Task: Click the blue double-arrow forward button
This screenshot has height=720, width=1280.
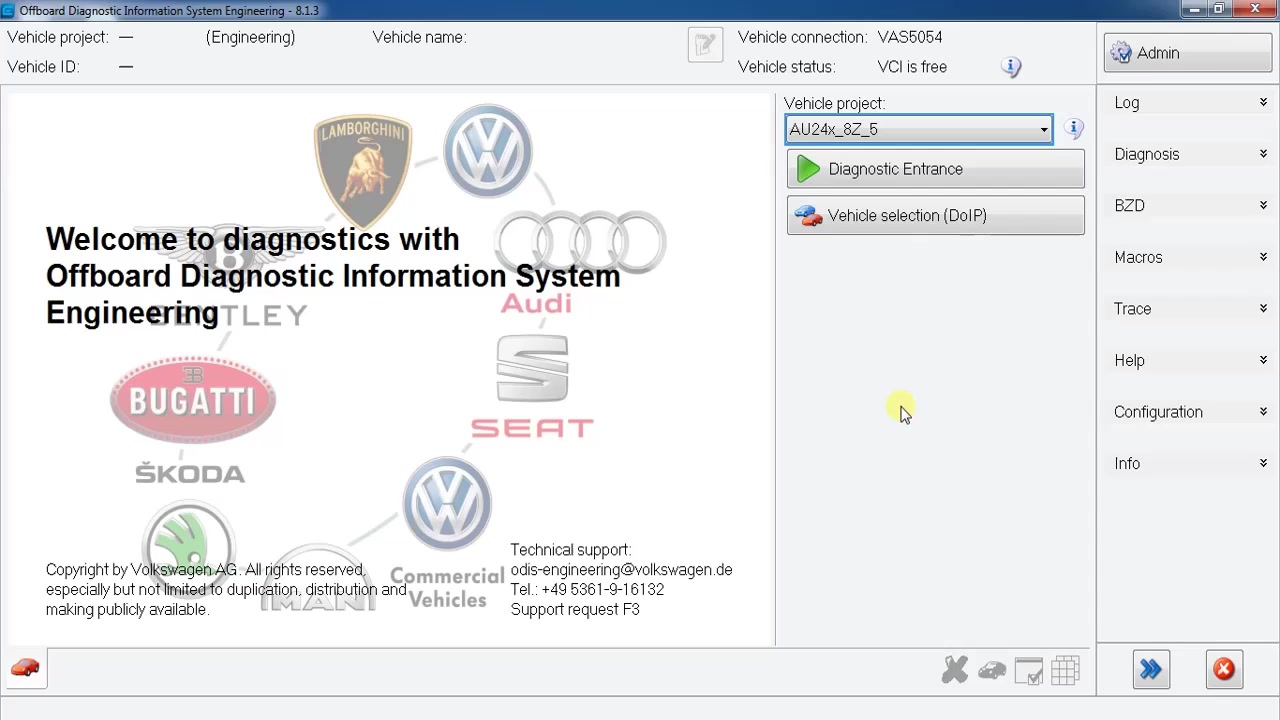Action: point(1151,670)
